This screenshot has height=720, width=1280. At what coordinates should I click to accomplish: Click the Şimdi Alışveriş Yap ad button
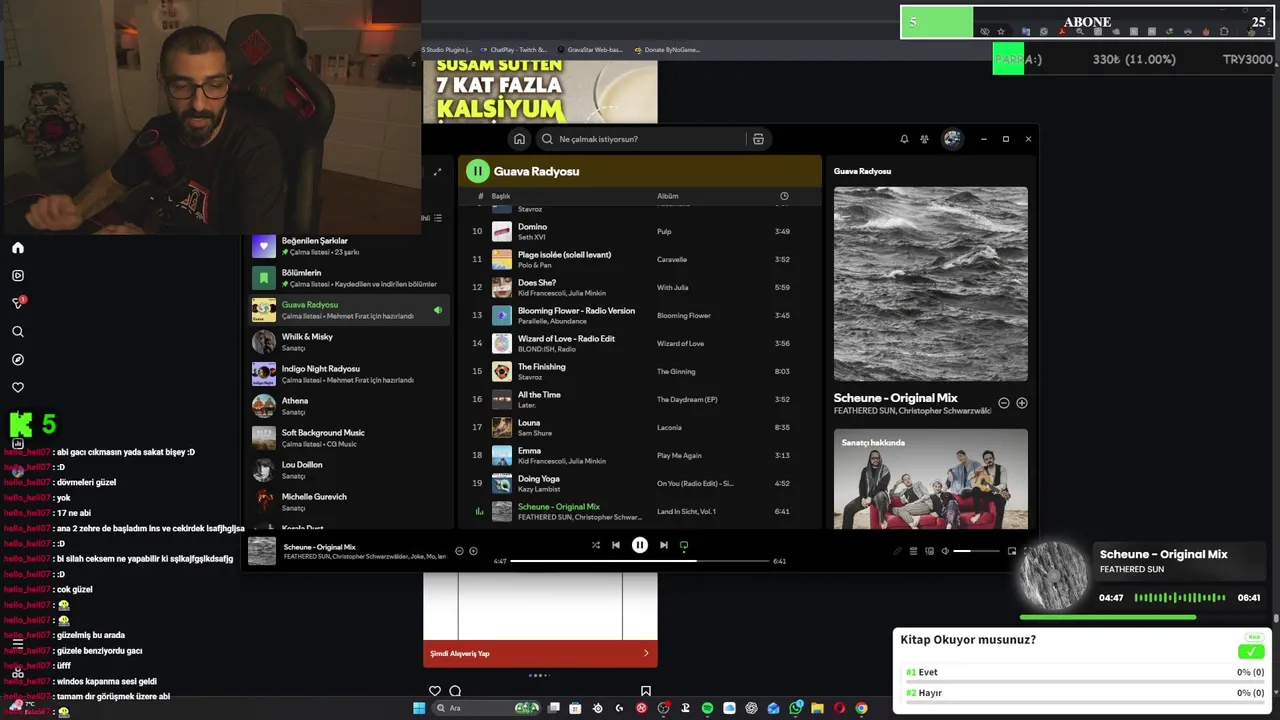pos(540,653)
